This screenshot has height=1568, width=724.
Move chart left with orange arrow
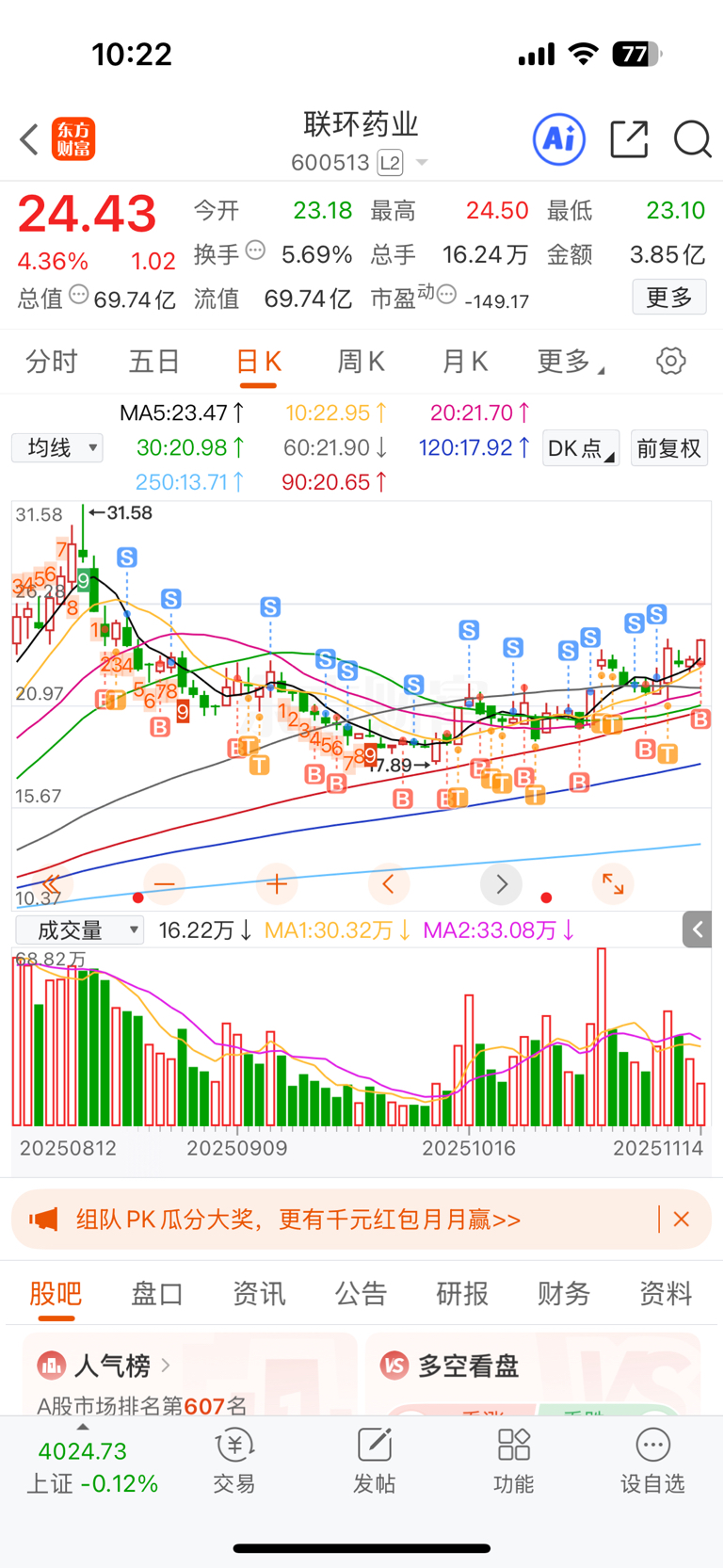tap(388, 884)
